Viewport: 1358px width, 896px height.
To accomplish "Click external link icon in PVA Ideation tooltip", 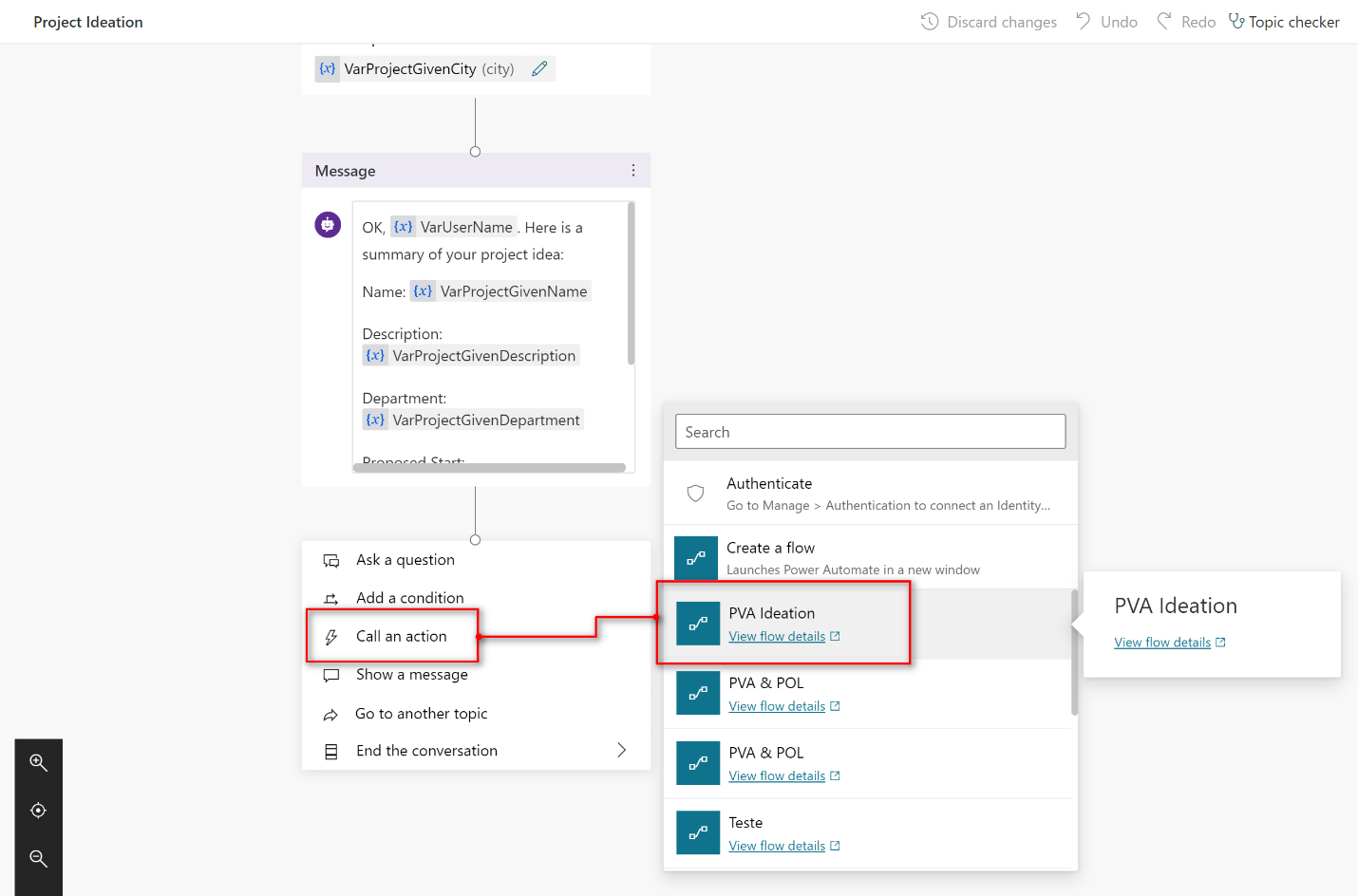I will [x=1220, y=643].
